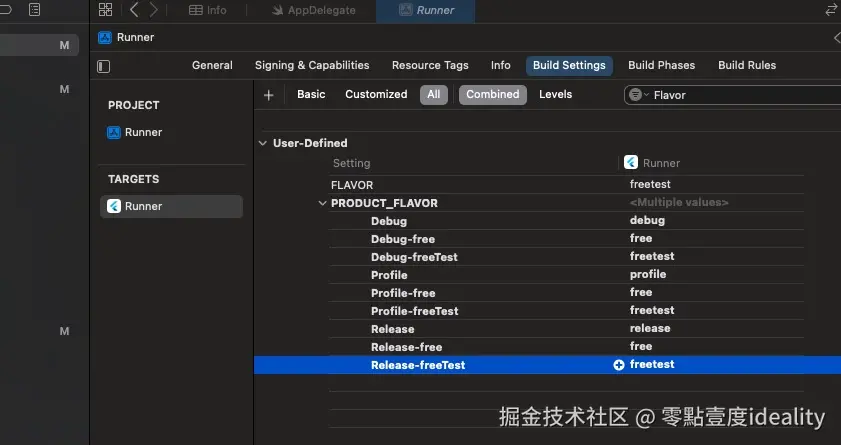Go forward with the right chevron
The height and width of the screenshot is (445, 841).
(x=153, y=10)
